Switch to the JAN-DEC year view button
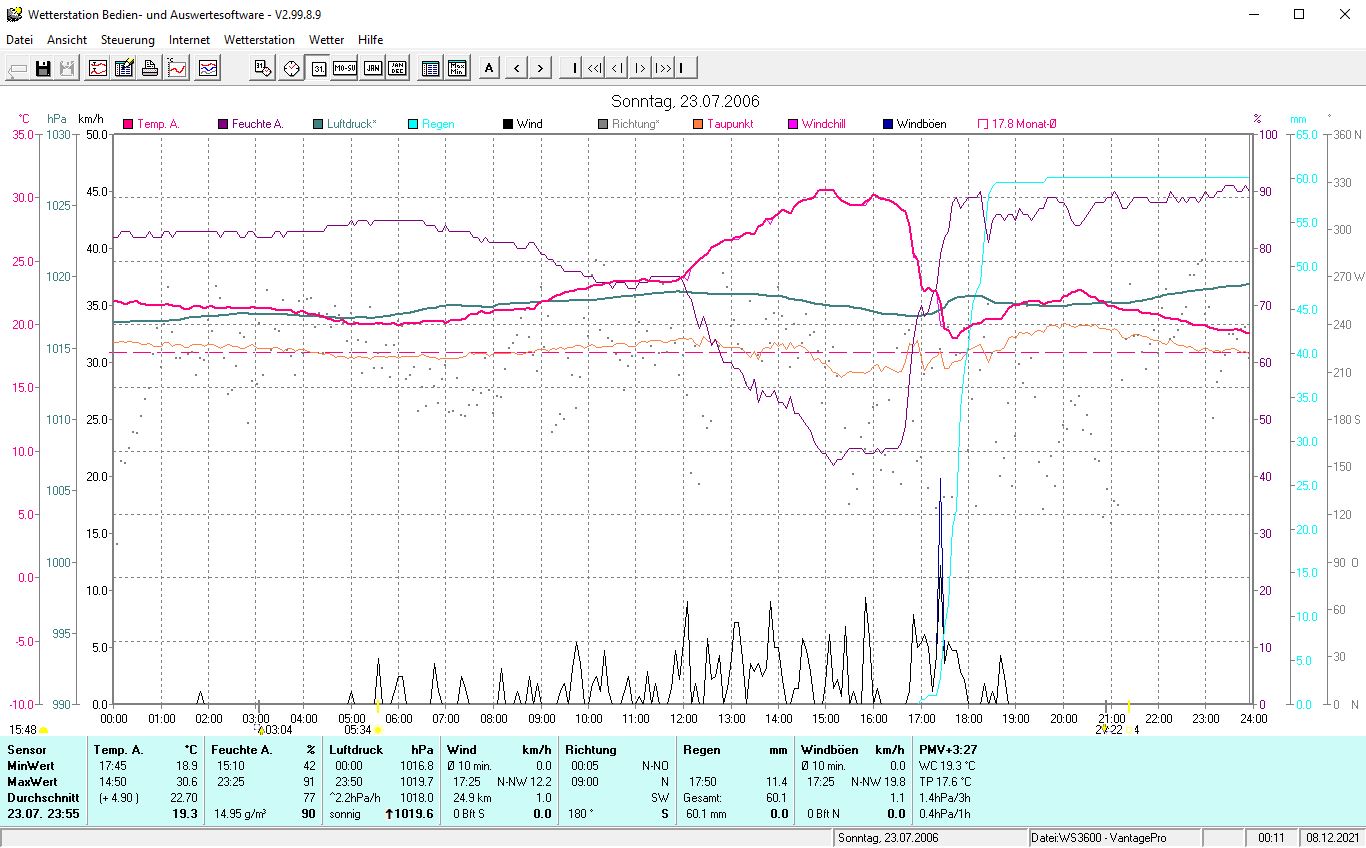 [x=398, y=68]
